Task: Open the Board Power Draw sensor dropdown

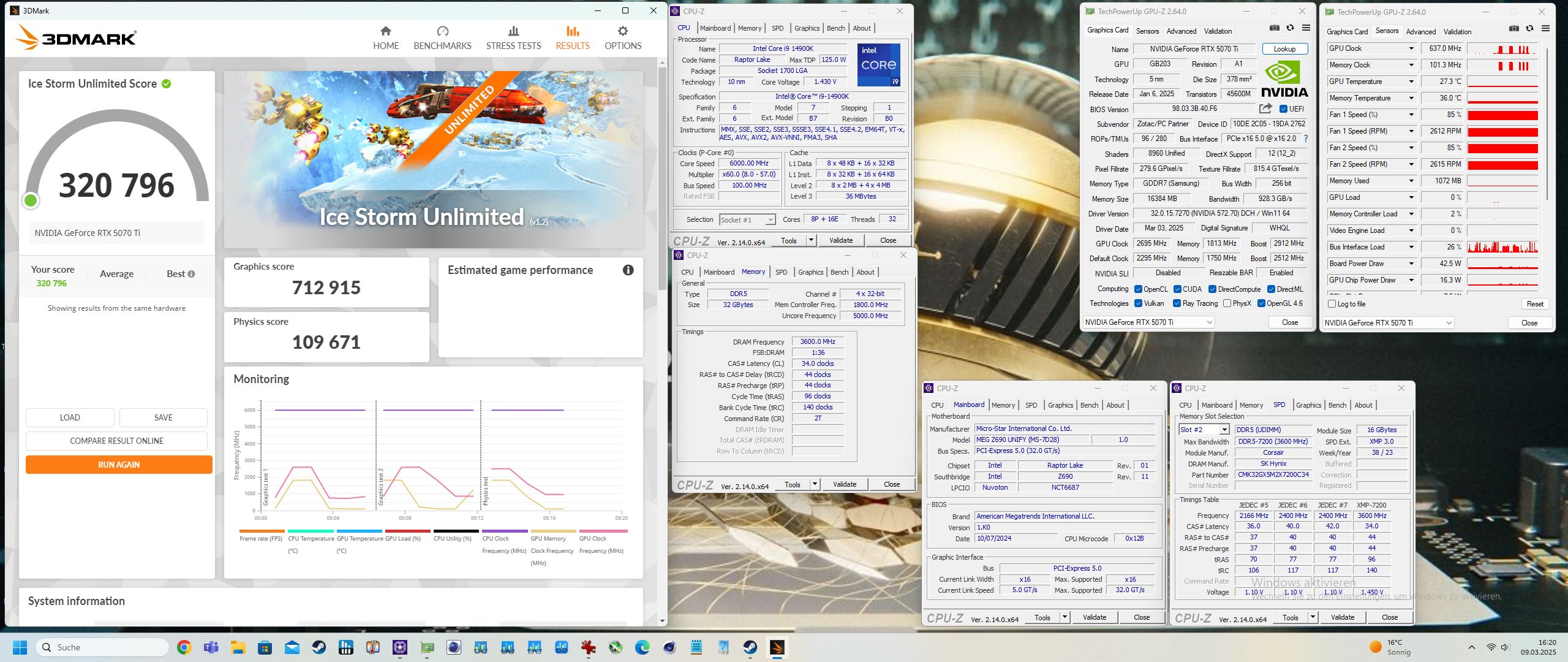Action: 1411,264
